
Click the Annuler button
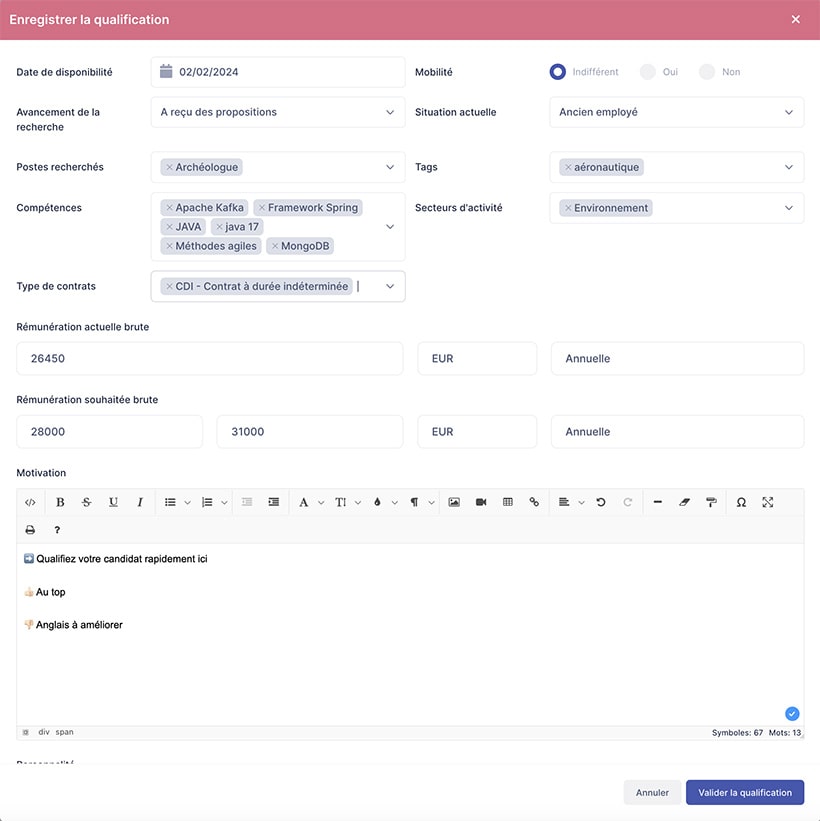(652, 793)
